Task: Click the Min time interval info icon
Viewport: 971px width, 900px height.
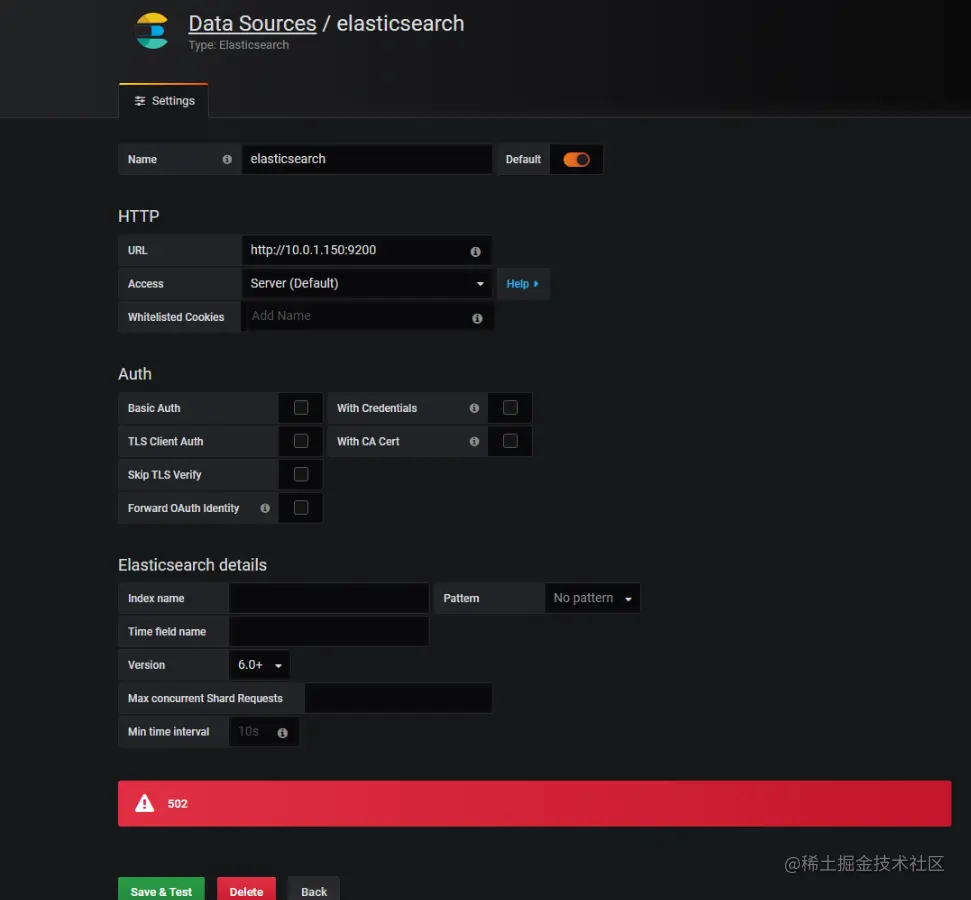Action: click(282, 733)
